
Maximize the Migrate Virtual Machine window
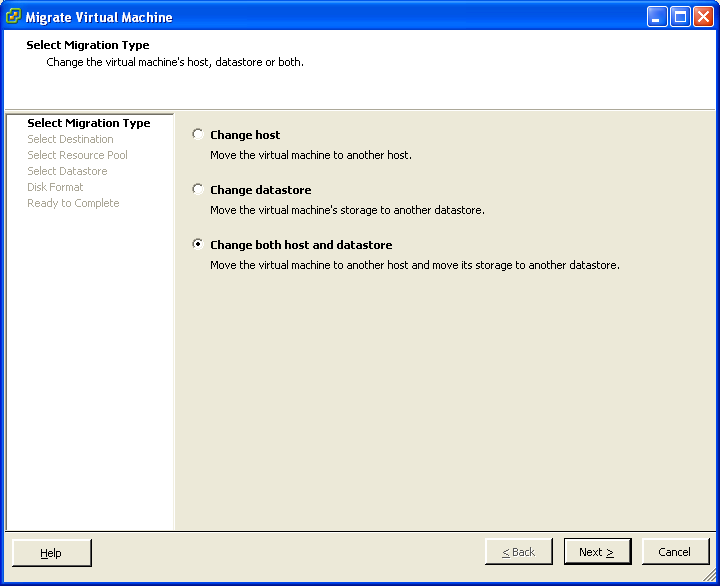(x=680, y=17)
